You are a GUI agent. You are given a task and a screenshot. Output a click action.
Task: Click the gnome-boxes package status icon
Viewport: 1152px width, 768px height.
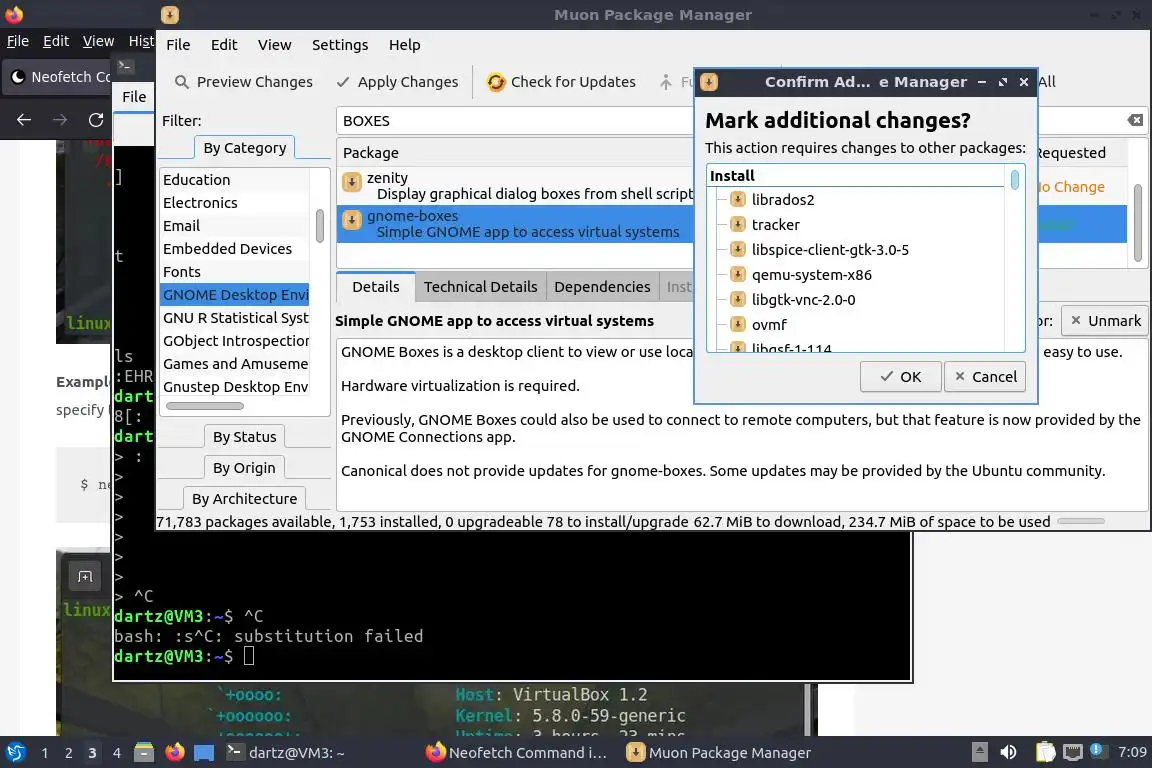(352, 220)
